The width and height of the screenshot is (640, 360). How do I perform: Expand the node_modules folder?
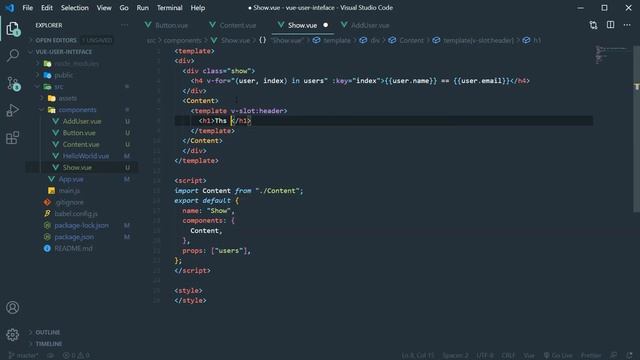tap(76, 64)
